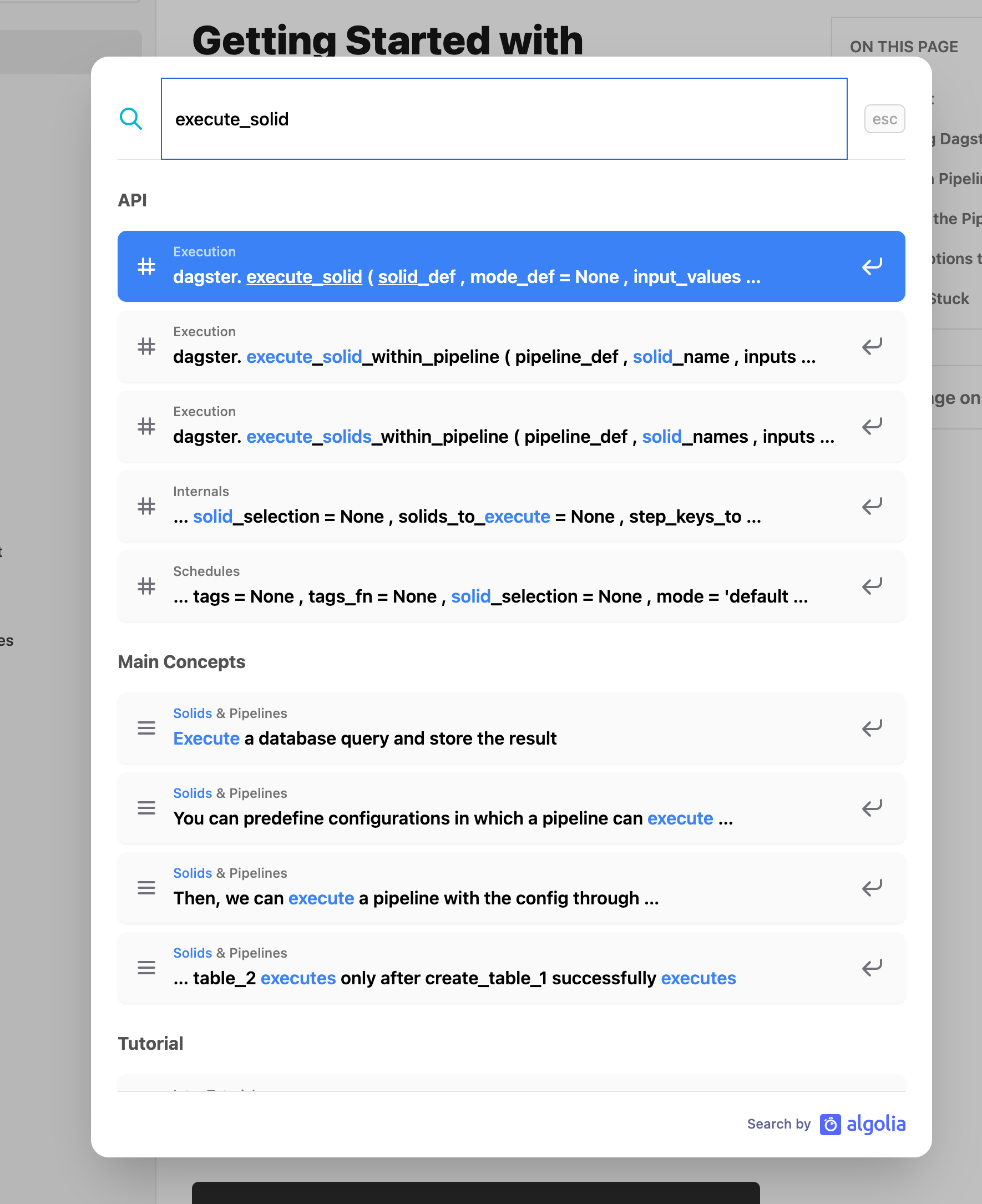Click the document icon beside the 'Then, we can execute' result
The width and height of the screenshot is (982, 1204).
[146, 888]
